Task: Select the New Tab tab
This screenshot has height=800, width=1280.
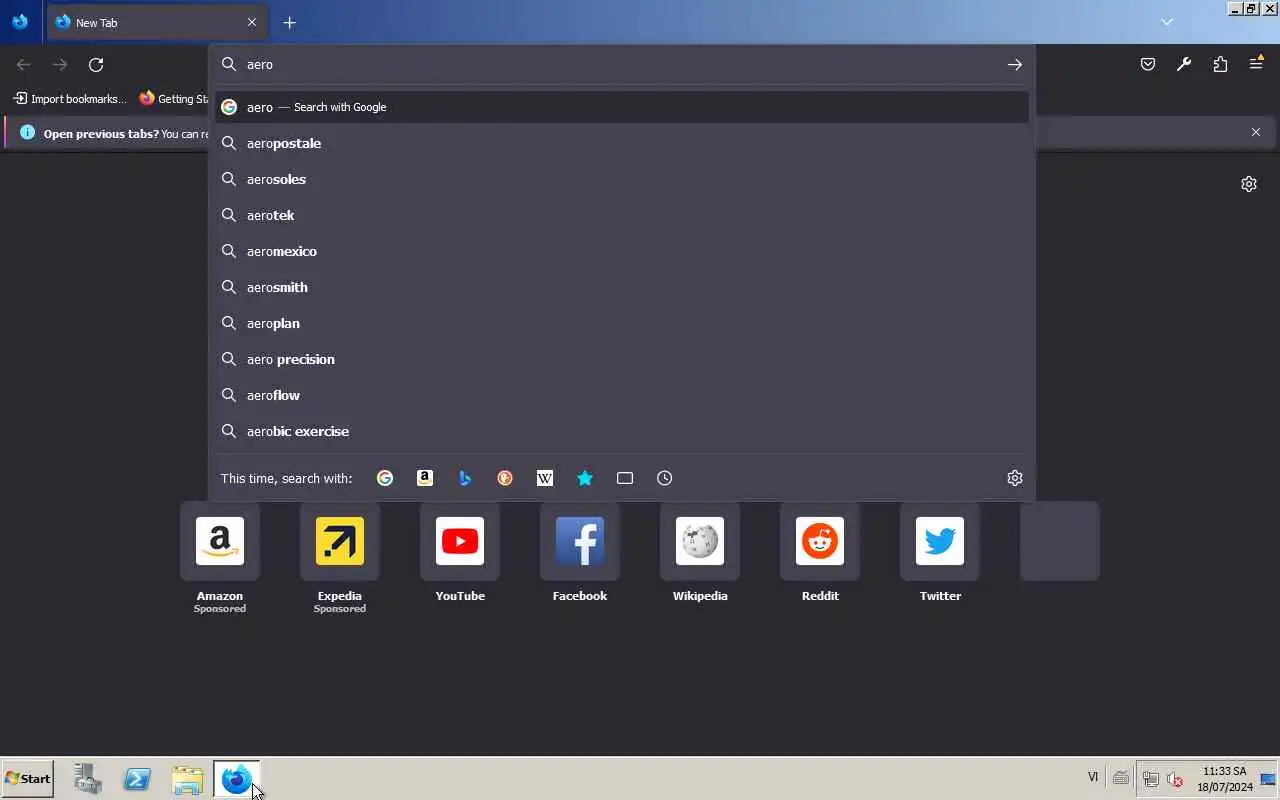Action: [x=156, y=22]
